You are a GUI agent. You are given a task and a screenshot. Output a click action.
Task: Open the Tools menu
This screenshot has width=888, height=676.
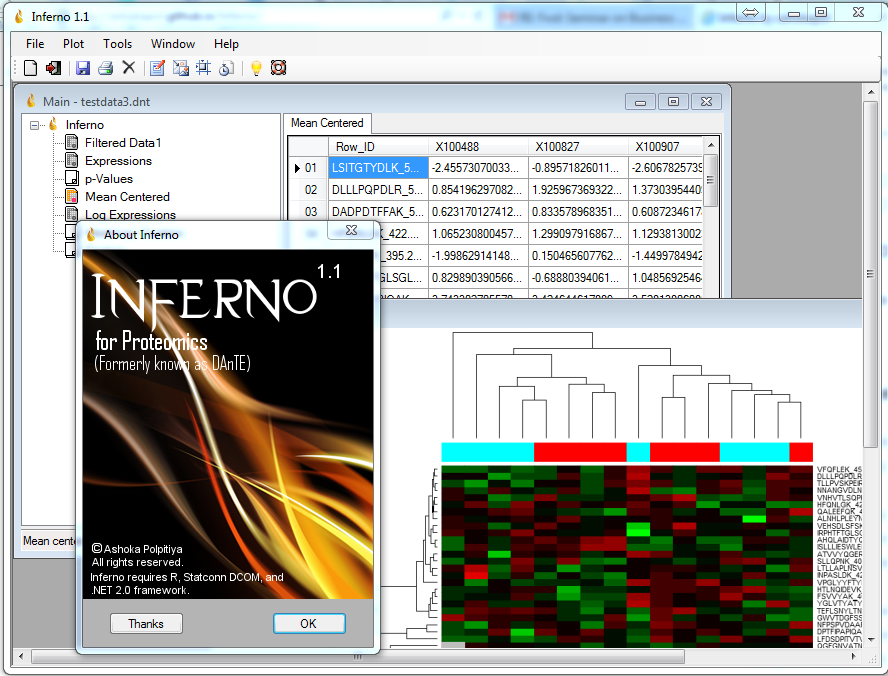tap(117, 44)
